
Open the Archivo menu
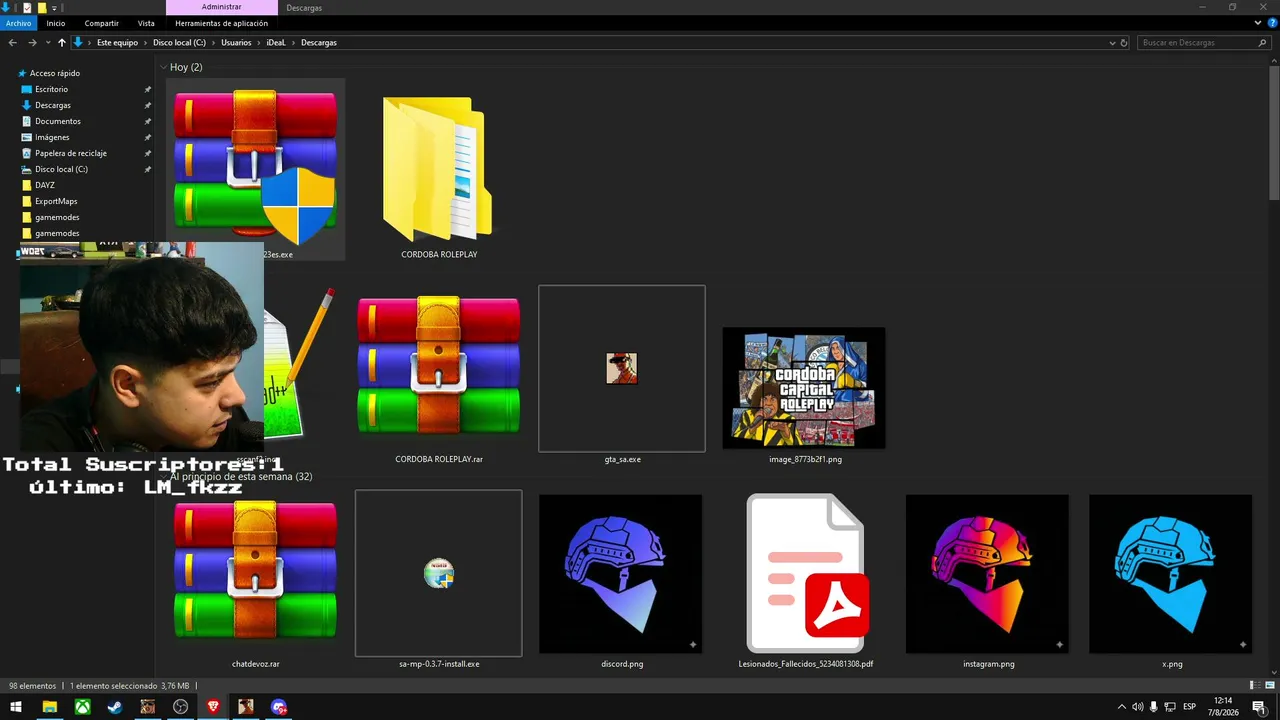(x=19, y=23)
